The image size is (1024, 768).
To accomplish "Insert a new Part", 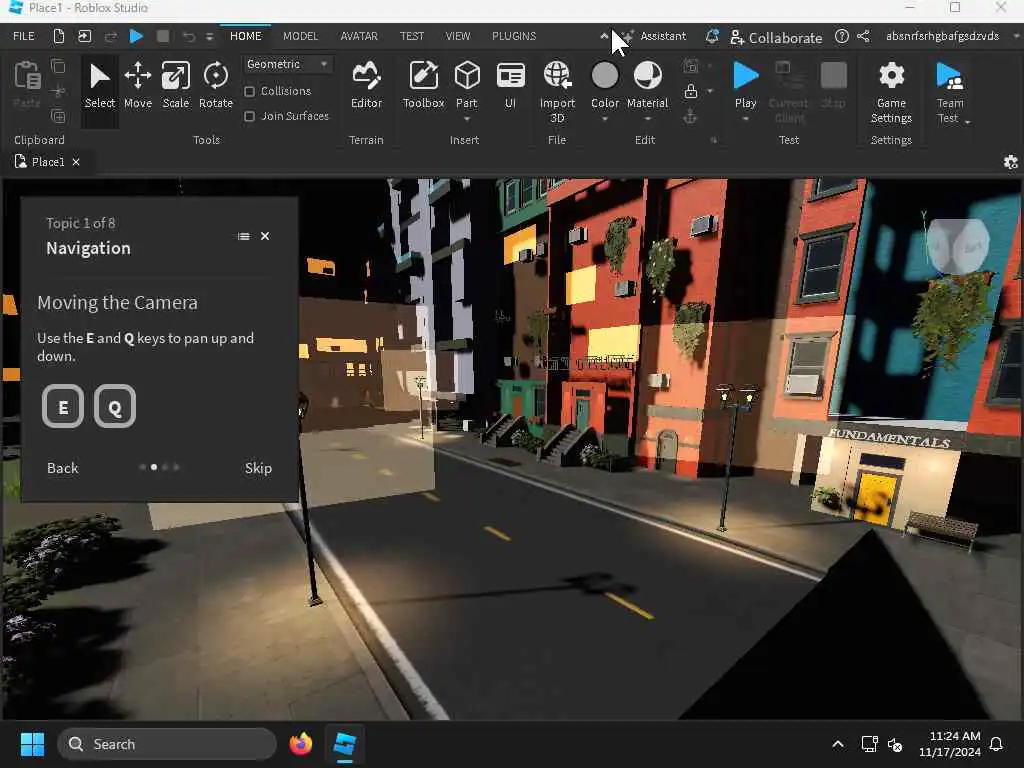I will click(466, 86).
